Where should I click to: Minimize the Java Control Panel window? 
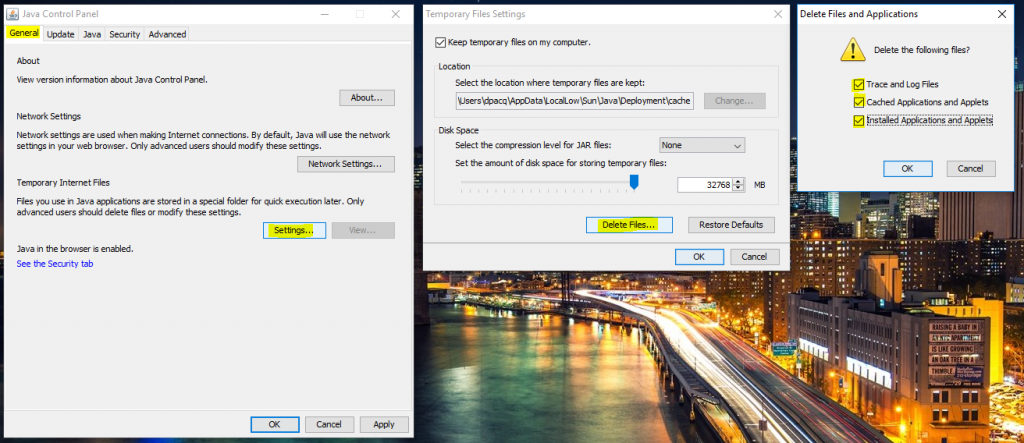pos(323,14)
